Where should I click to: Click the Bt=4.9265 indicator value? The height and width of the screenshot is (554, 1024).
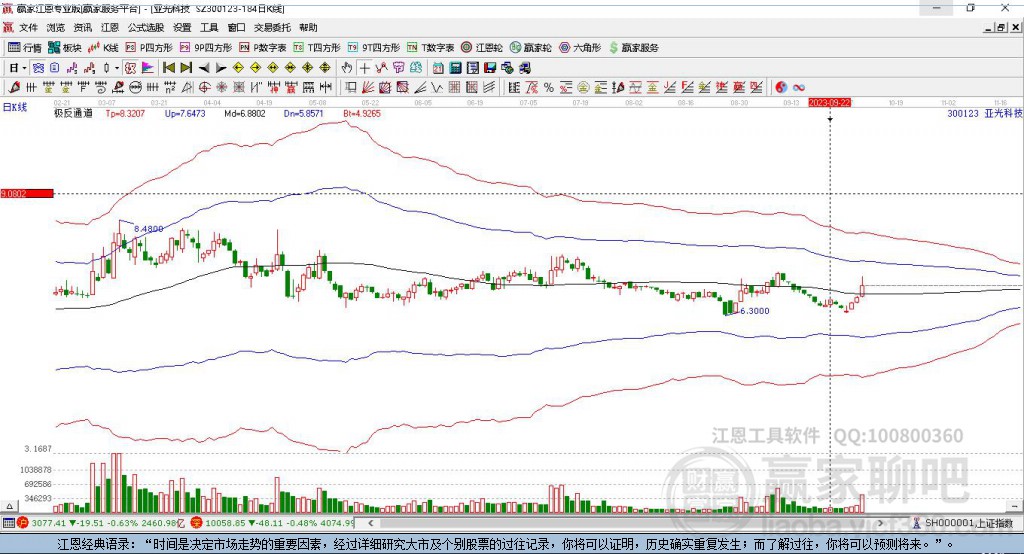362,114
